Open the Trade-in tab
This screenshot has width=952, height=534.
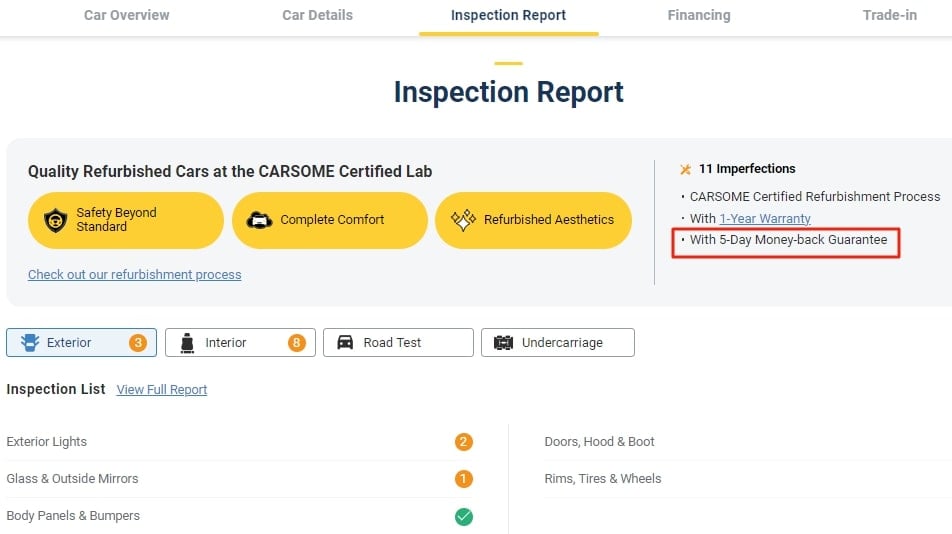tap(889, 15)
